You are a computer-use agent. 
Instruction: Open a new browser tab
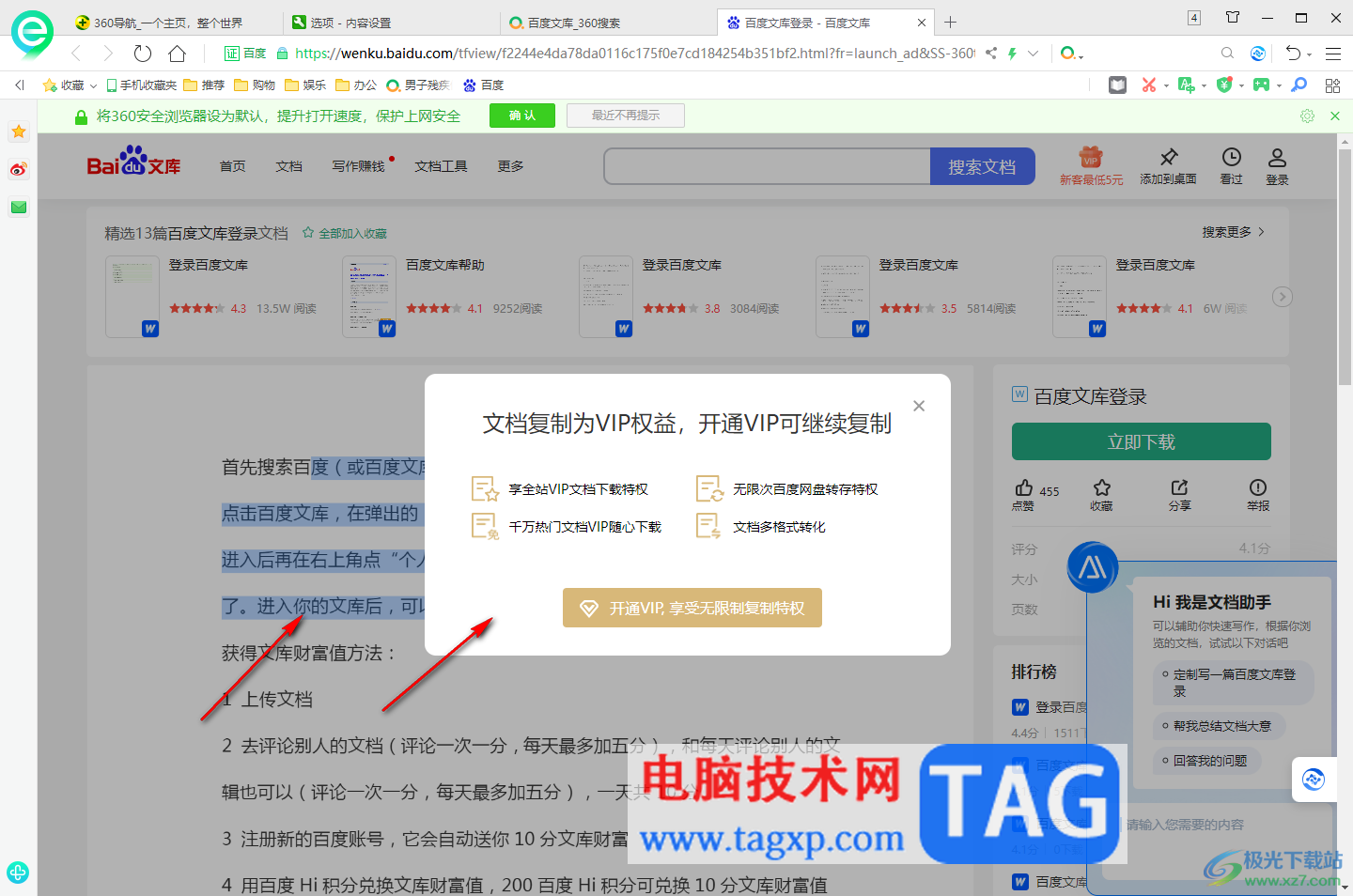coord(951,23)
